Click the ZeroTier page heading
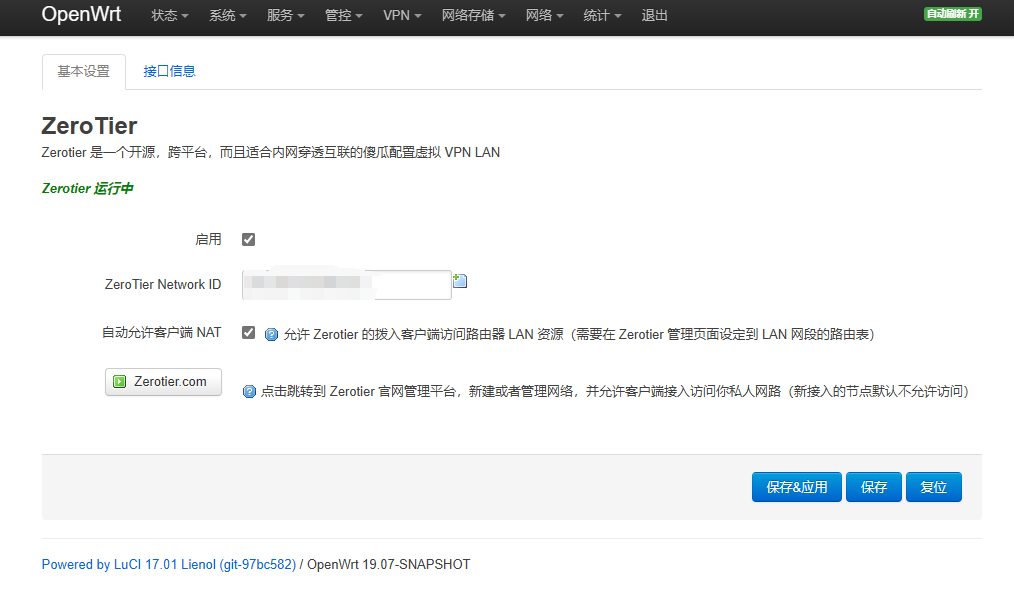 point(89,126)
